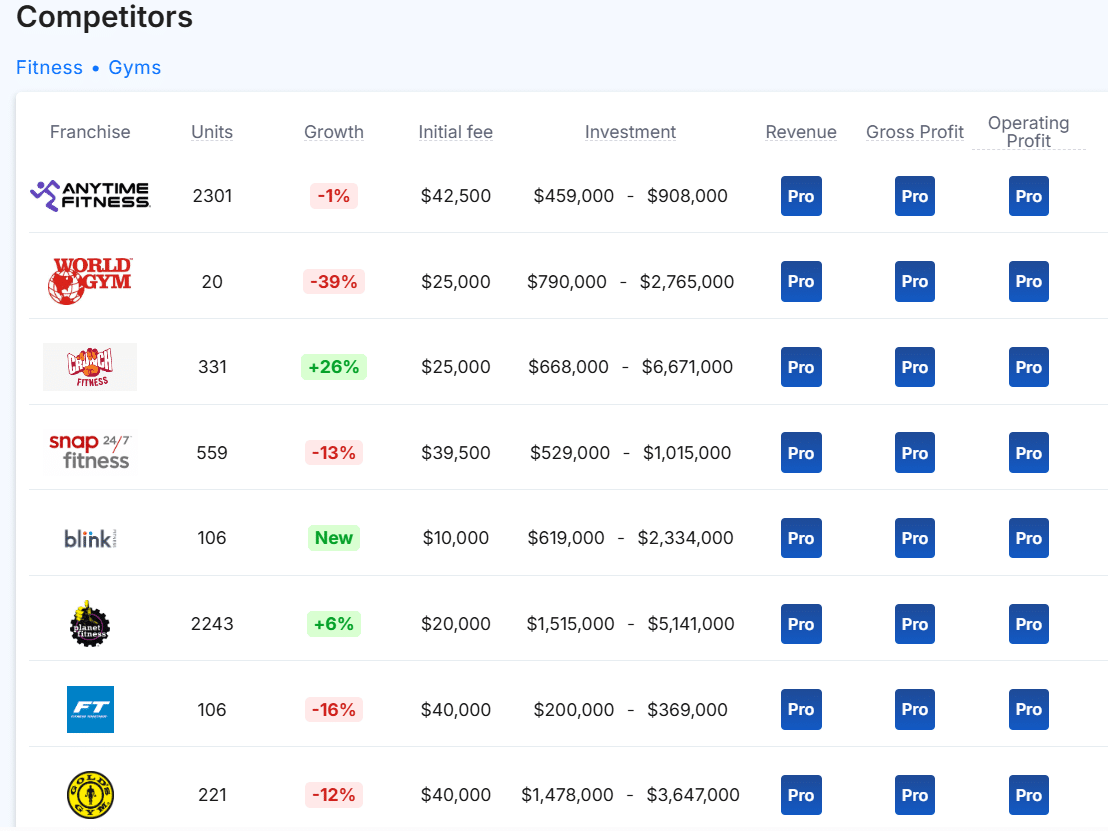Unlock Gold's Gym Gross Profit Pro button
1108x831 pixels.
coord(914,795)
